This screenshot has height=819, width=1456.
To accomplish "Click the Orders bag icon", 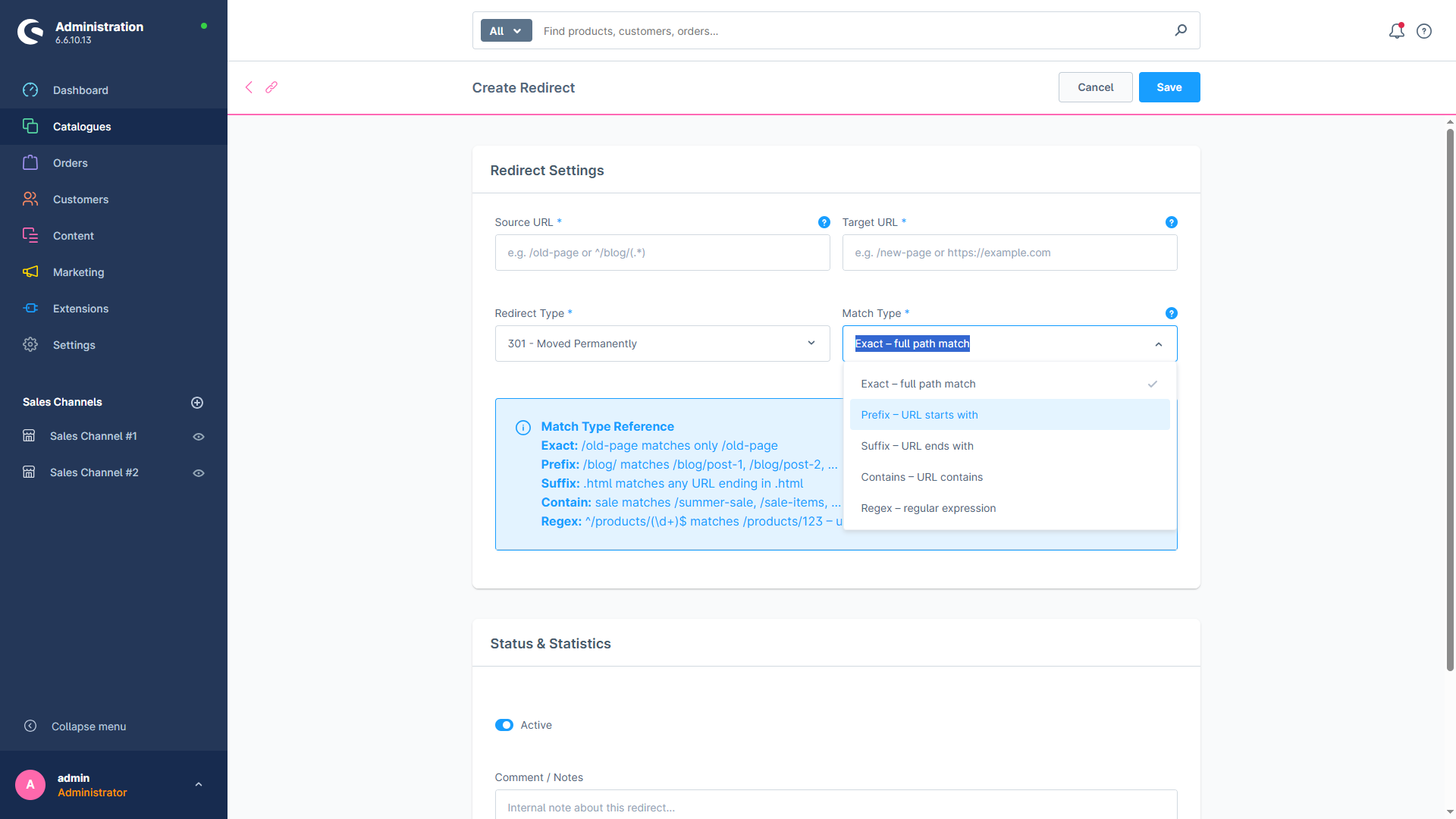I will (30, 163).
